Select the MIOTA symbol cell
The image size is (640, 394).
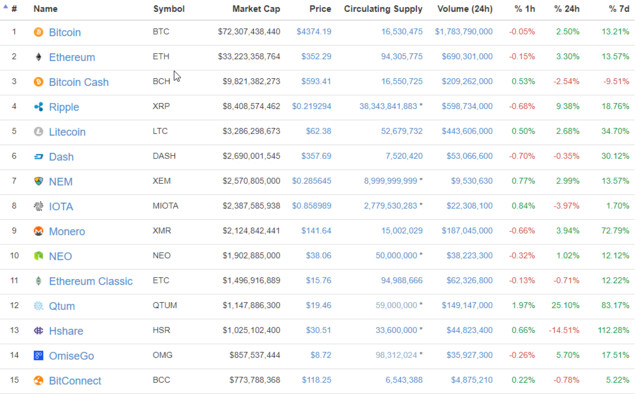166,206
